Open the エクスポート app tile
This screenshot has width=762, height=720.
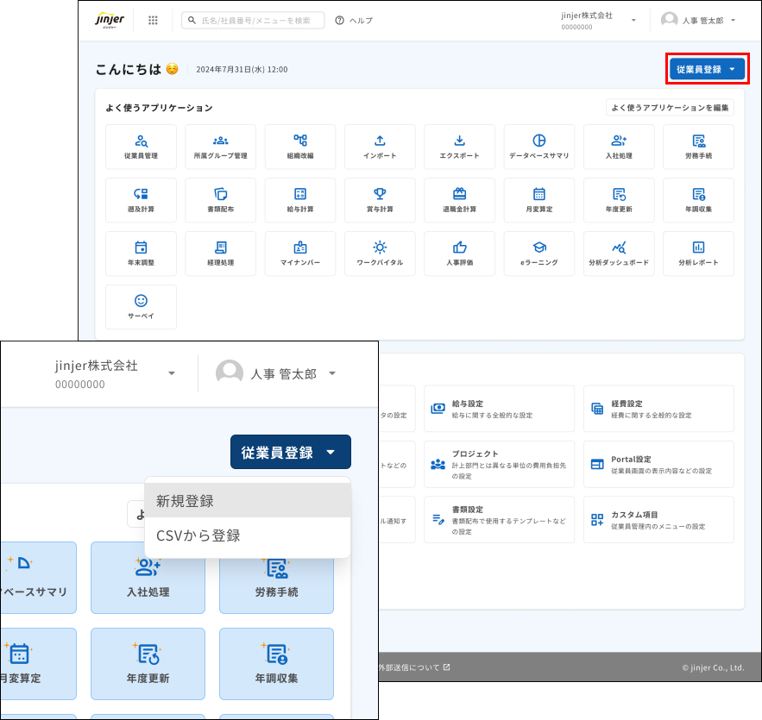tap(460, 147)
